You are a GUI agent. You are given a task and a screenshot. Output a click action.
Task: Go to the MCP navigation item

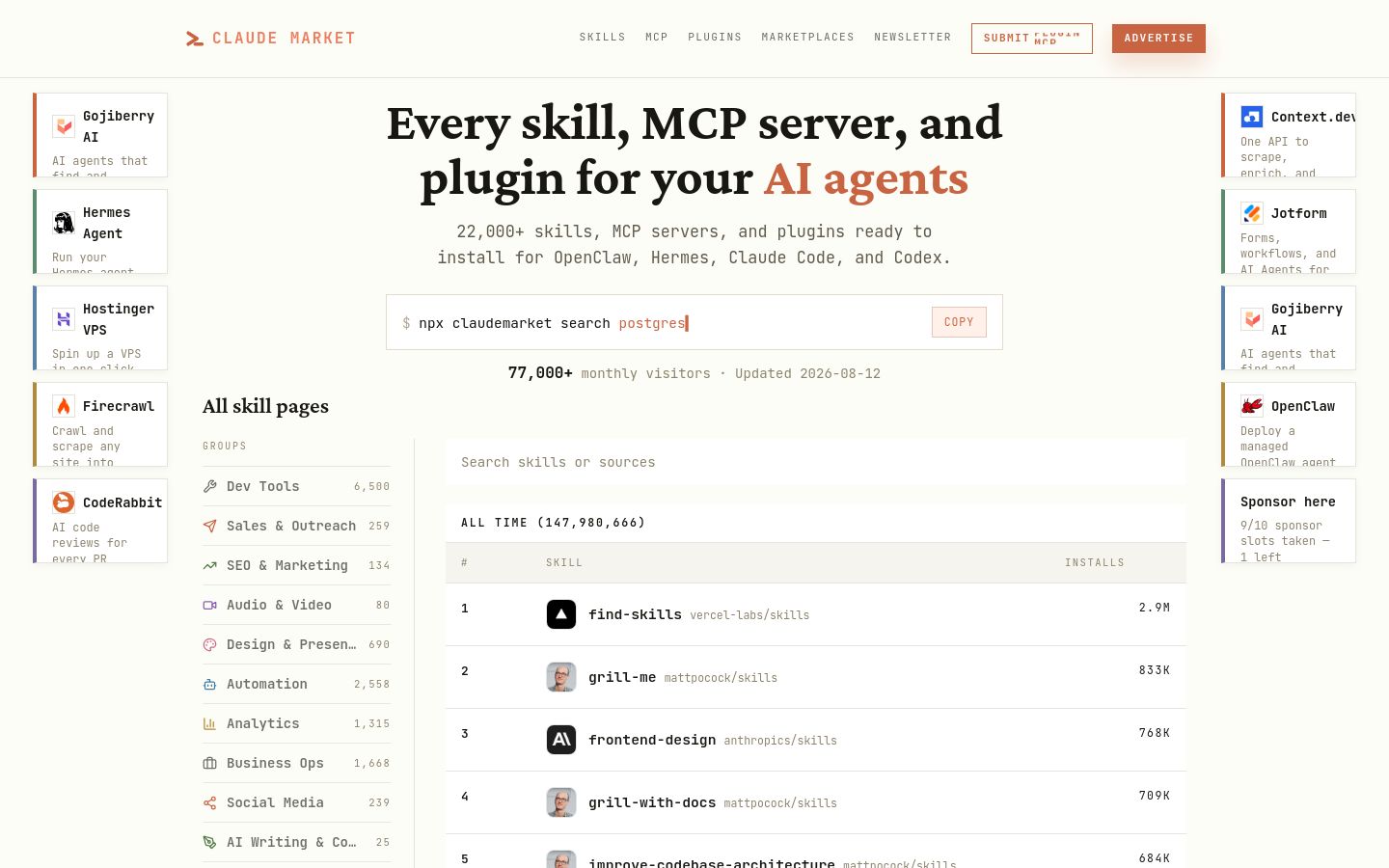point(657,38)
